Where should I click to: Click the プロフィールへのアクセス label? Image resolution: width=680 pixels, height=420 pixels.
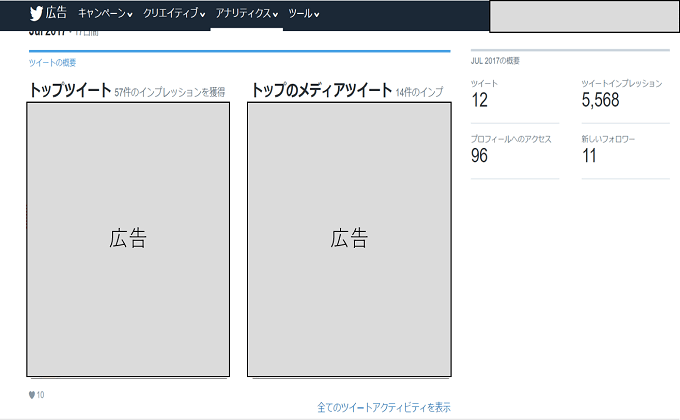pos(511,139)
